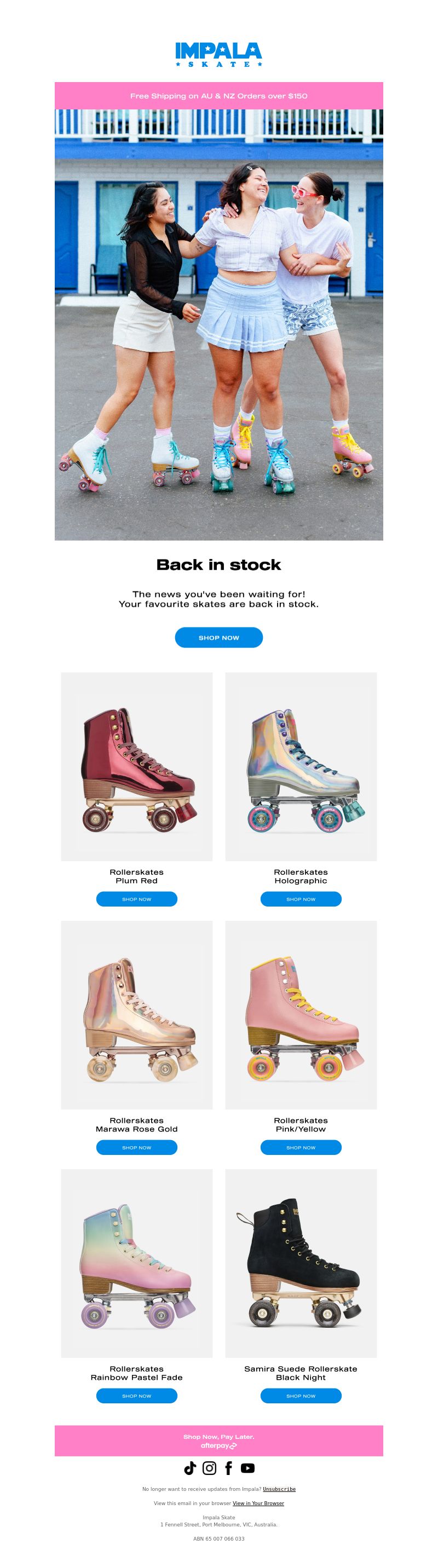The height and width of the screenshot is (1568, 438).
Task: Shop now for Plum Red rollerskates
Action: tap(136, 899)
